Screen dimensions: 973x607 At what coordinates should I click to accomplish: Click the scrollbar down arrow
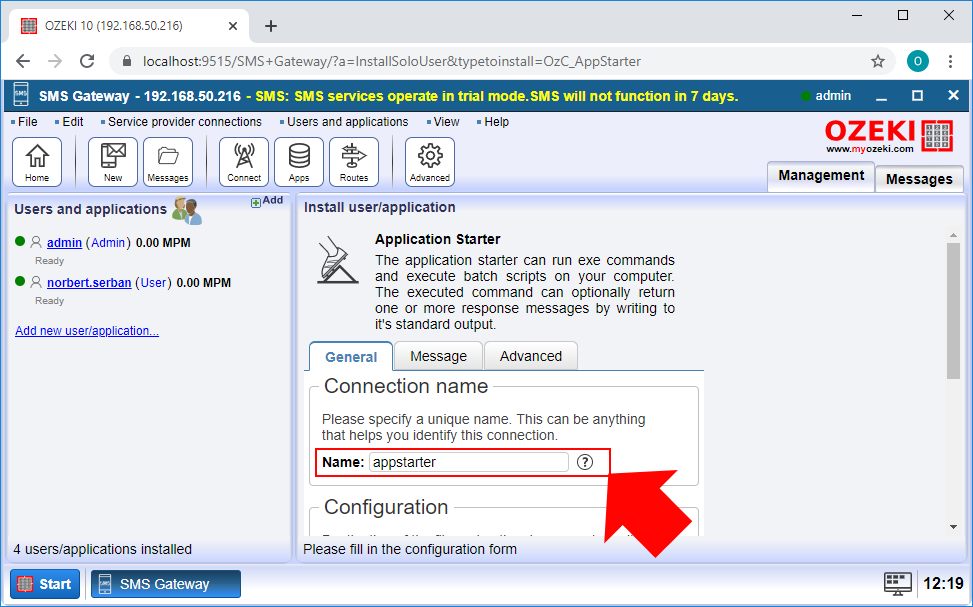coord(954,527)
